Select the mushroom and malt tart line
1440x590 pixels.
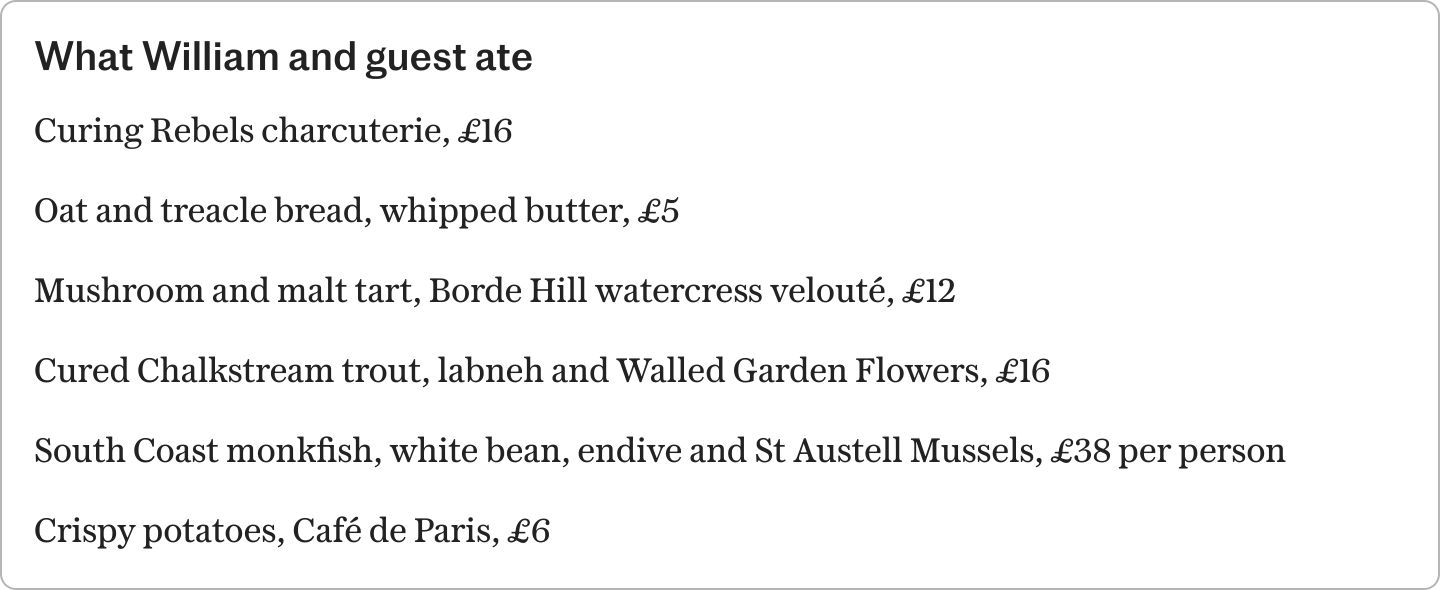(495, 291)
